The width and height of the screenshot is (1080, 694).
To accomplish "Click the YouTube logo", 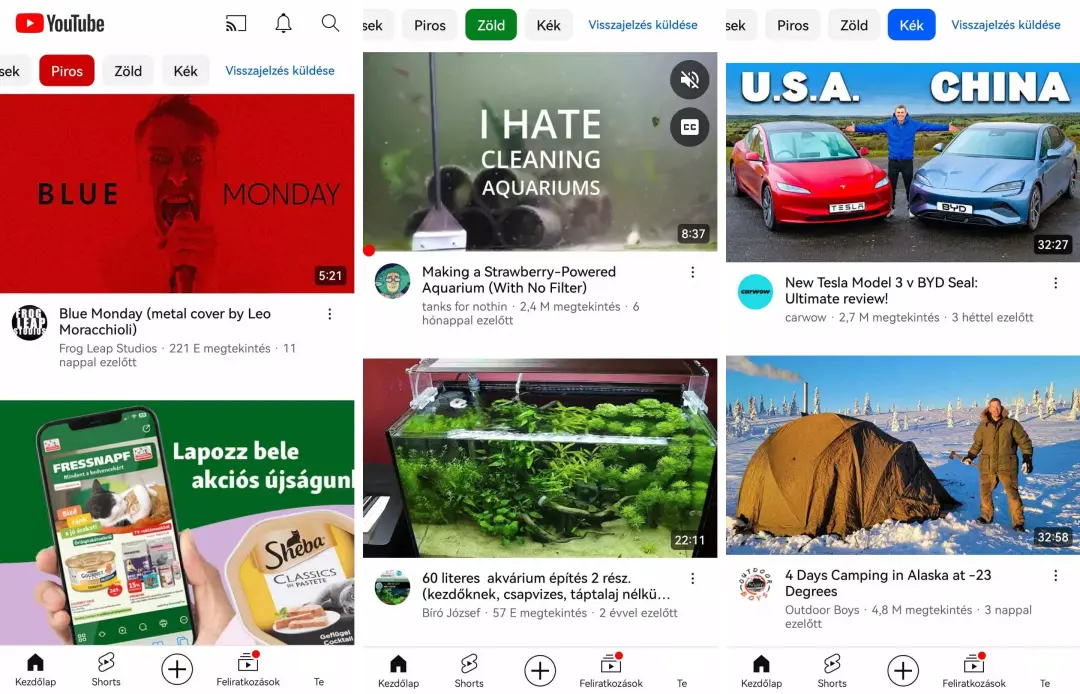I will coord(60,23).
